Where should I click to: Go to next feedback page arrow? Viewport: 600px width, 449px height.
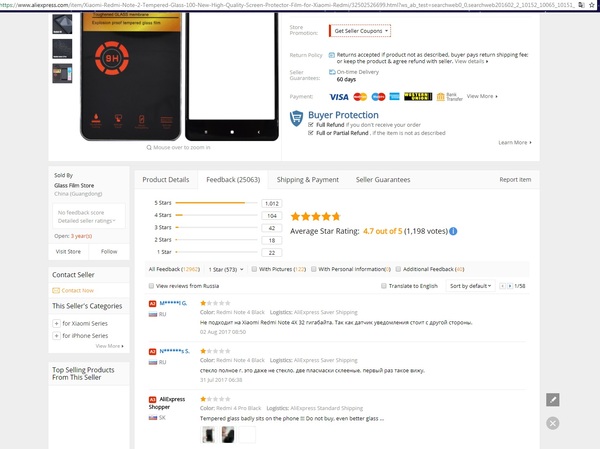510,286
